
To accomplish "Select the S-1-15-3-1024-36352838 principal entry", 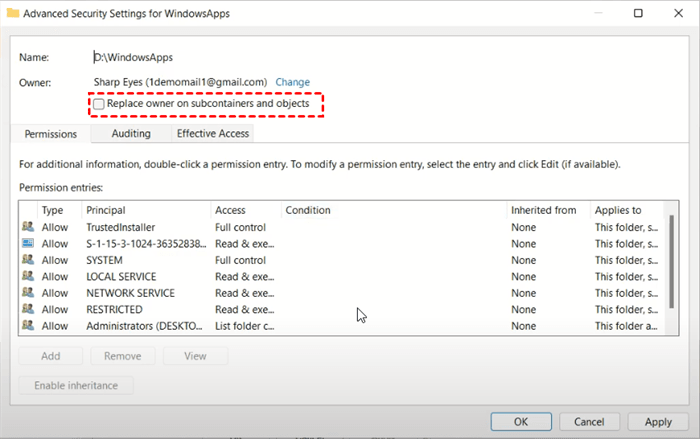I will click(x=146, y=243).
